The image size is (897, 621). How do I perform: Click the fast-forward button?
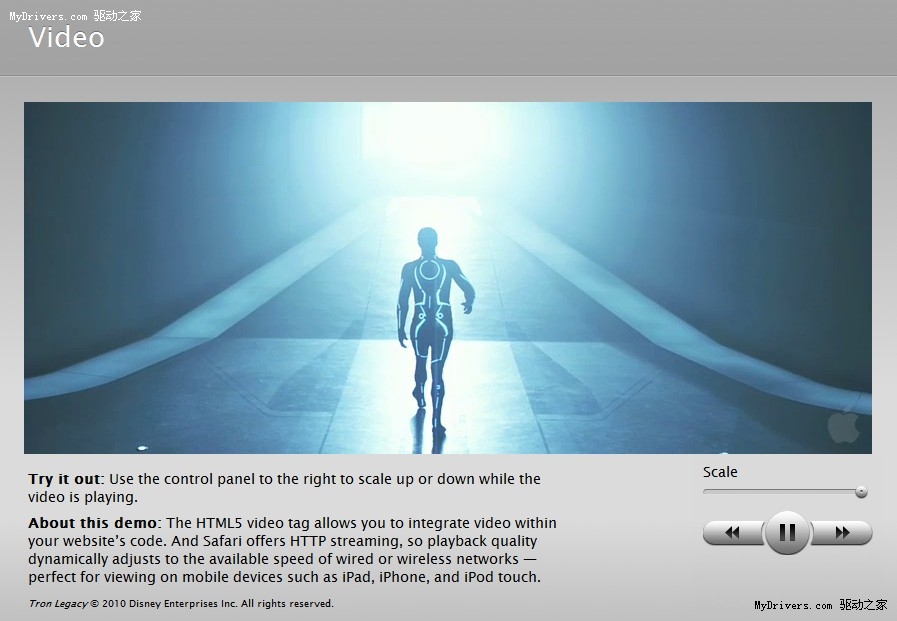842,533
